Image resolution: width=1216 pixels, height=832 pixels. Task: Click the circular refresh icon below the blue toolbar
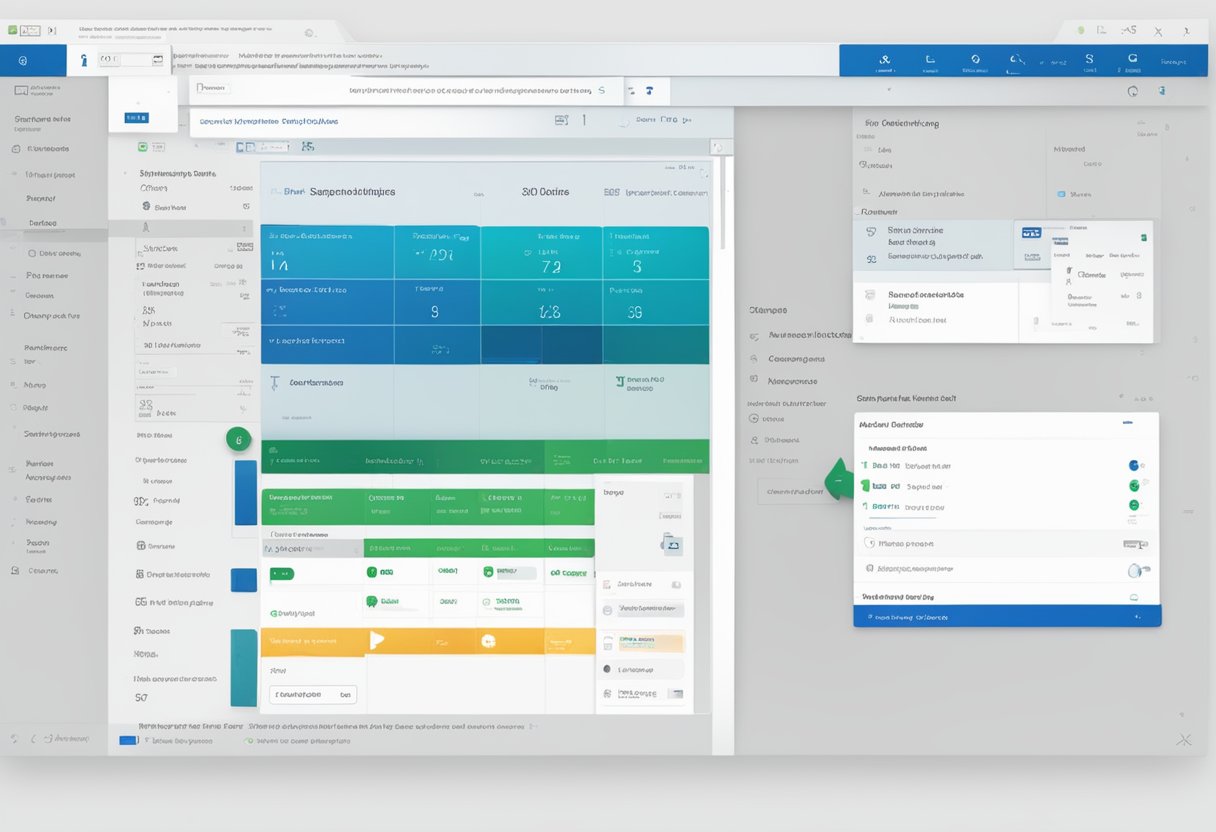(1132, 91)
